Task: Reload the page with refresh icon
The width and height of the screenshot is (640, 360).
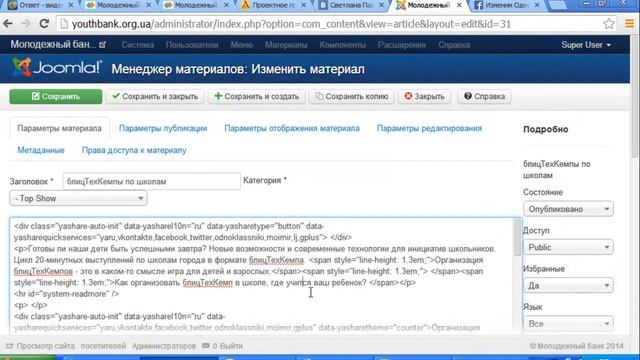Action: pyautogui.click(x=44, y=24)
